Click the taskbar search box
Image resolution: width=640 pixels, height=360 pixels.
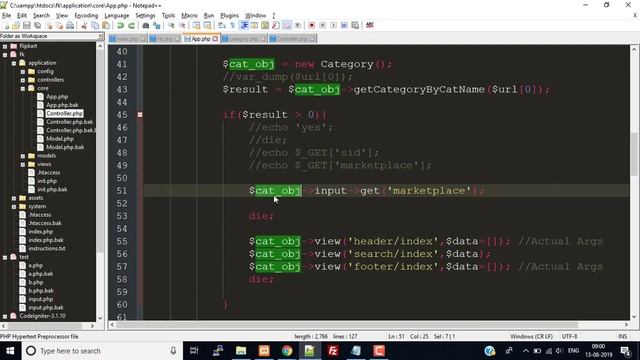click(x=102, y=351)
